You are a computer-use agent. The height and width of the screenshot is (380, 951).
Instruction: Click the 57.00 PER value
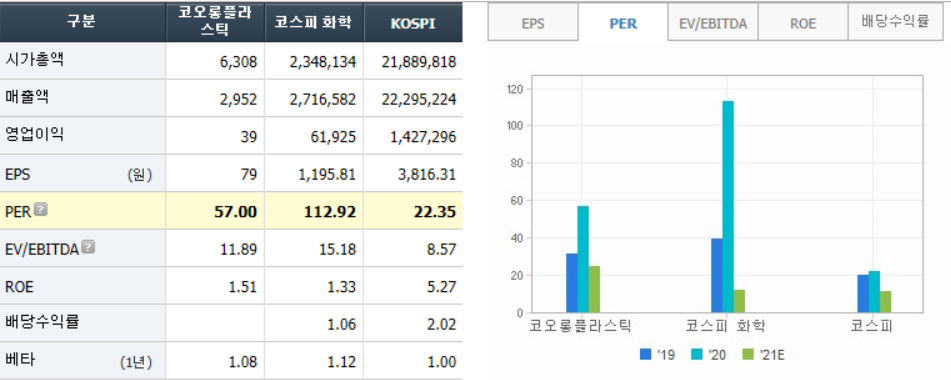237,212
